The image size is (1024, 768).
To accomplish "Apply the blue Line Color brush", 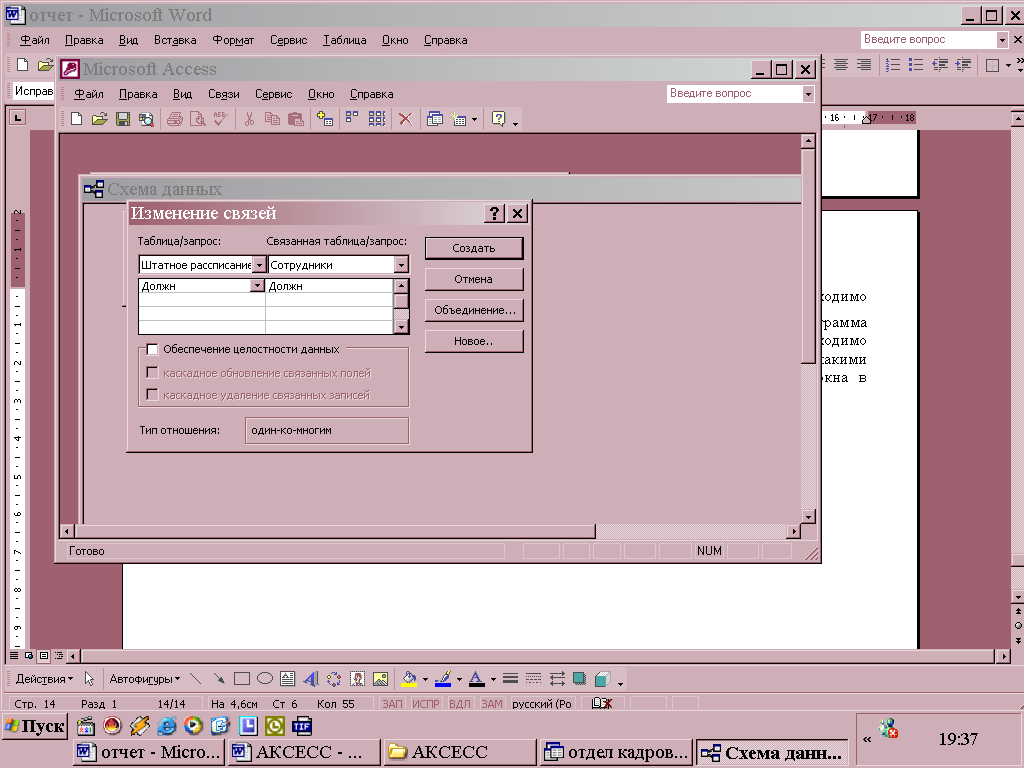I will (443, 679).
